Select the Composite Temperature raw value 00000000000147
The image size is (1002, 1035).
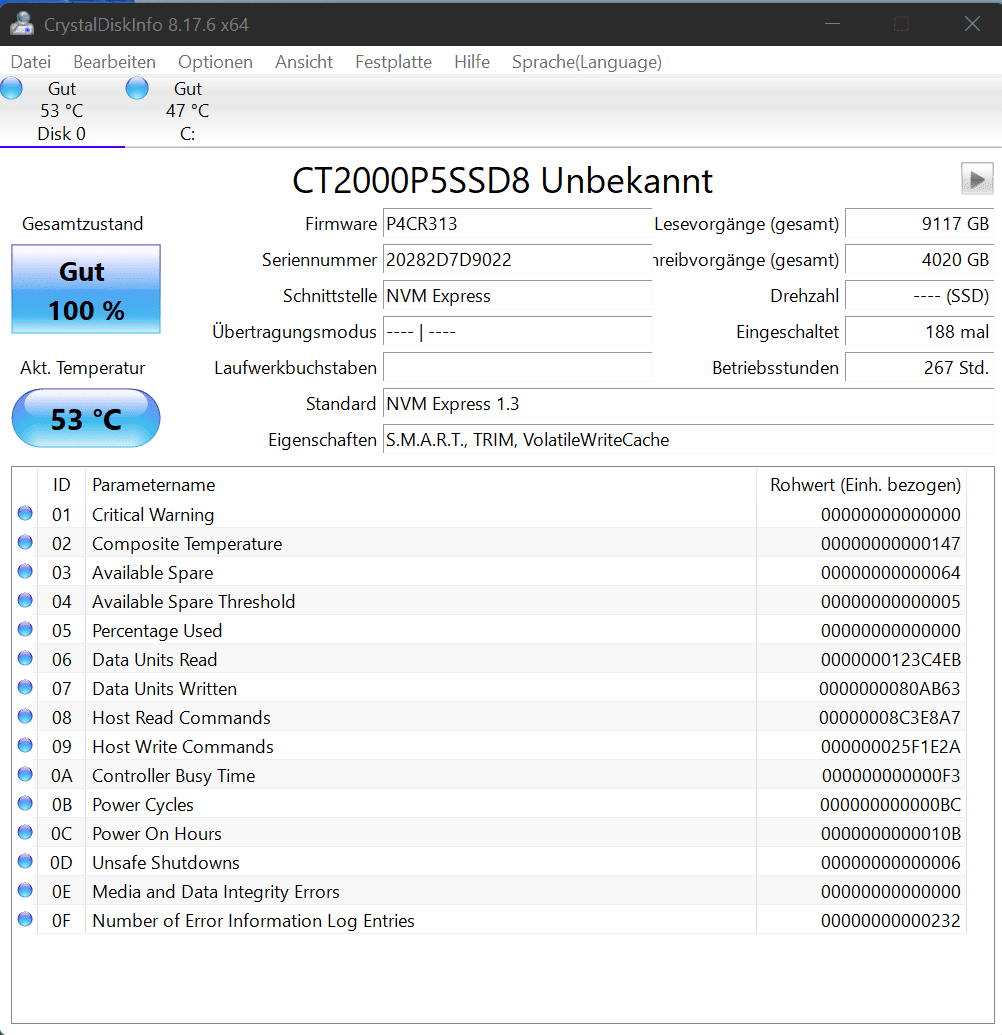[x=890, y=544]
